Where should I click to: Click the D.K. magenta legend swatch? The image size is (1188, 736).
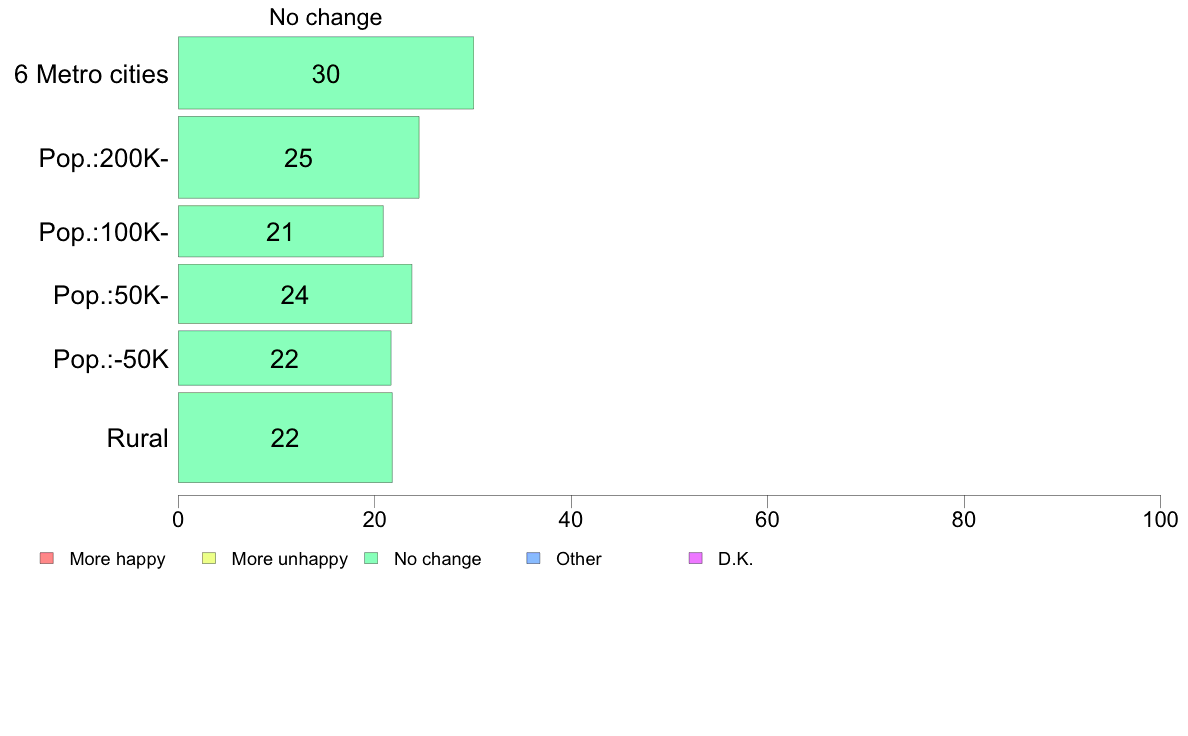[x=696, y=559]
